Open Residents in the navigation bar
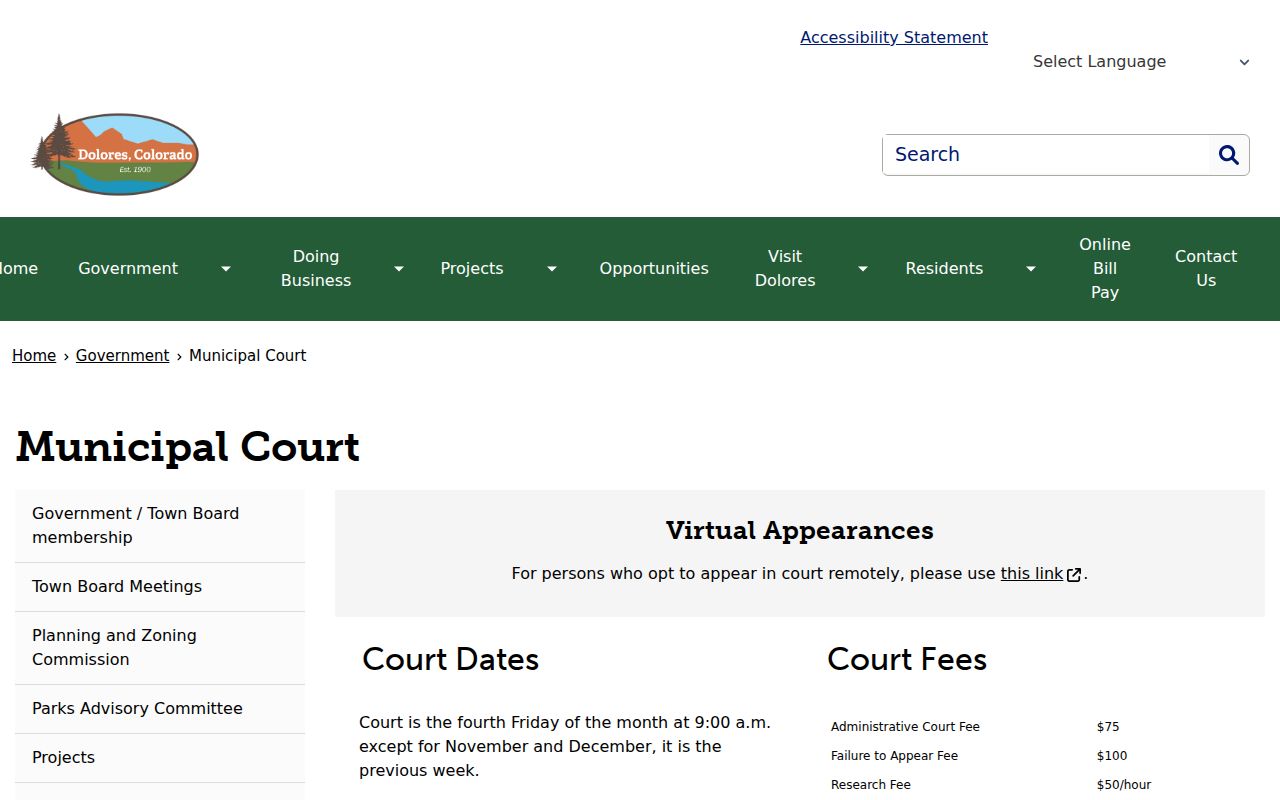Image resolution: width=1280 pixels, height=800 pixels. (x=944, y=269)
